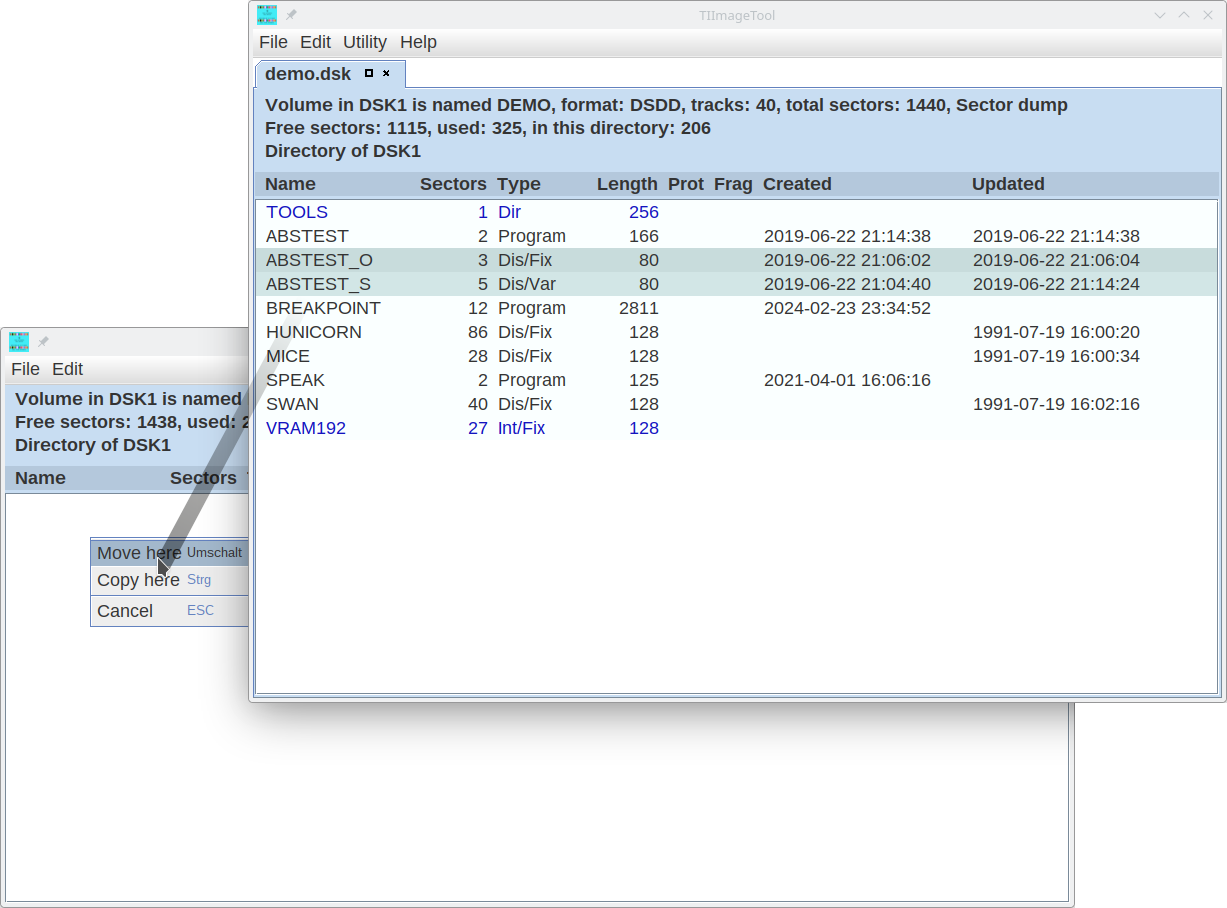Open the Edit menu in the background window
1227x908 pixels.
click(x=67, y=369)
